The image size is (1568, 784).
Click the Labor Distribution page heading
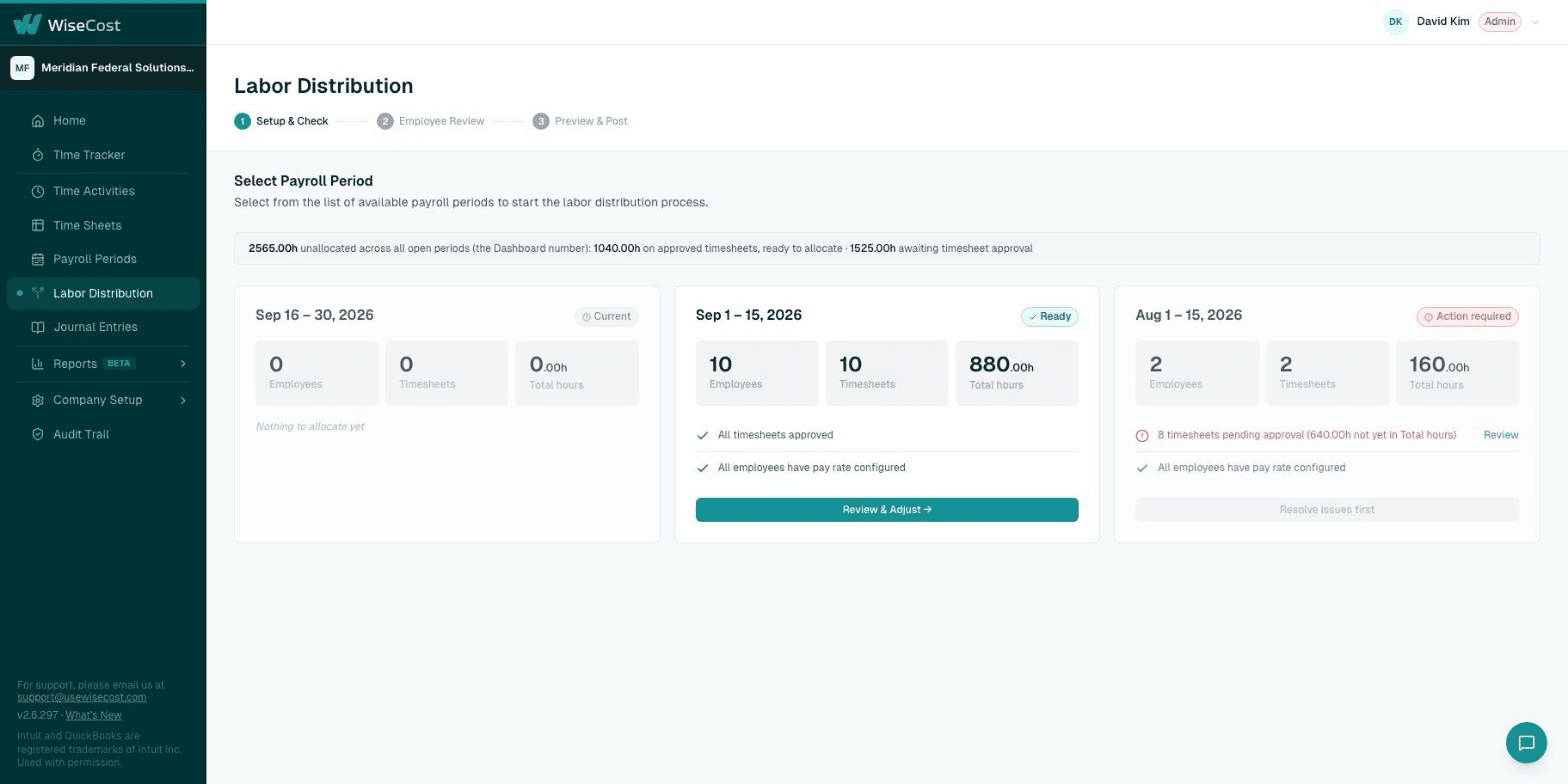[x=323, y=86]
